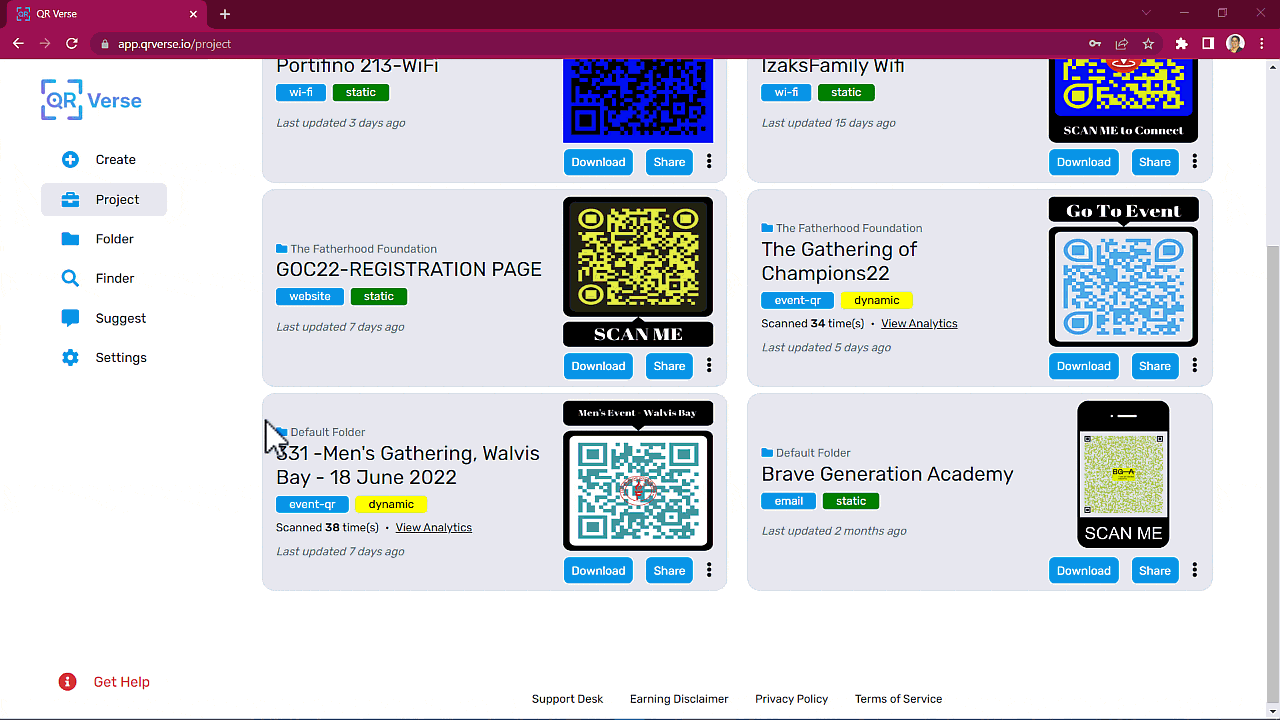This screenshot has width=1280, height=720.
Task: Click the Go To Event QR thumbnail
Action: 1123,272
